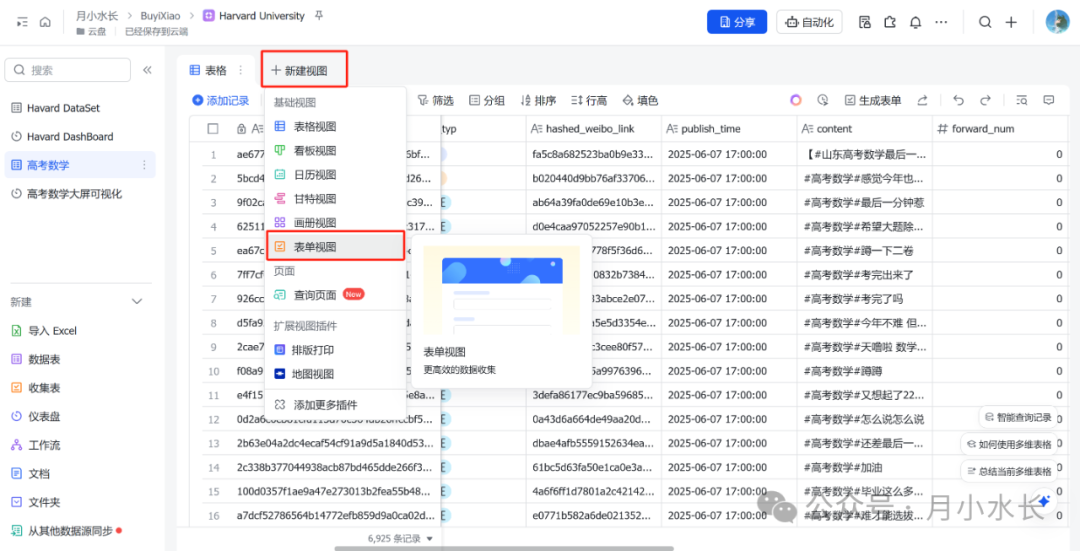
Task: Choose 表单视图 in the menu
Action: [x=335, y=247]
